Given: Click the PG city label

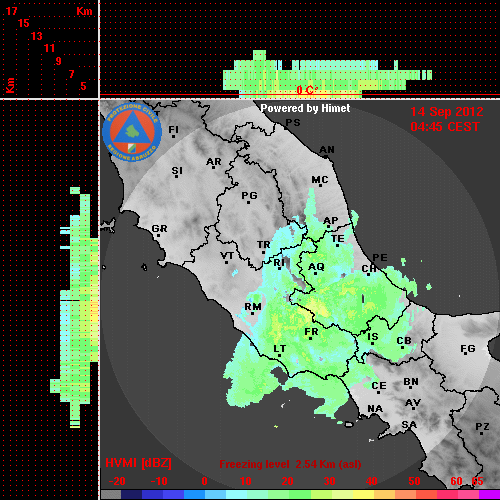Looking at the screenshot, I should tap(249, 196).
